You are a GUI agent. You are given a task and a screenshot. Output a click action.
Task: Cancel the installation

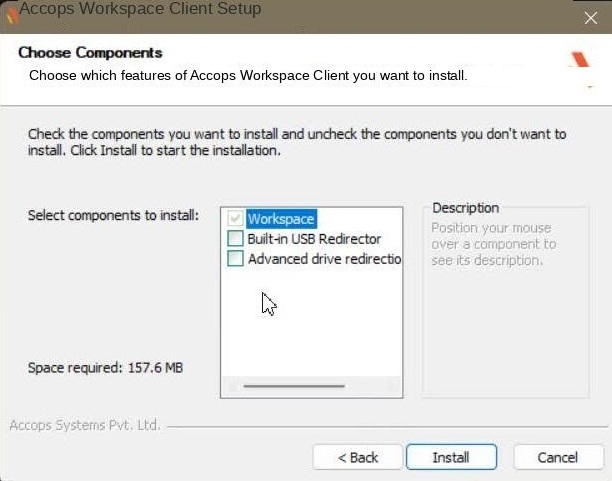(x=559, y=457)
